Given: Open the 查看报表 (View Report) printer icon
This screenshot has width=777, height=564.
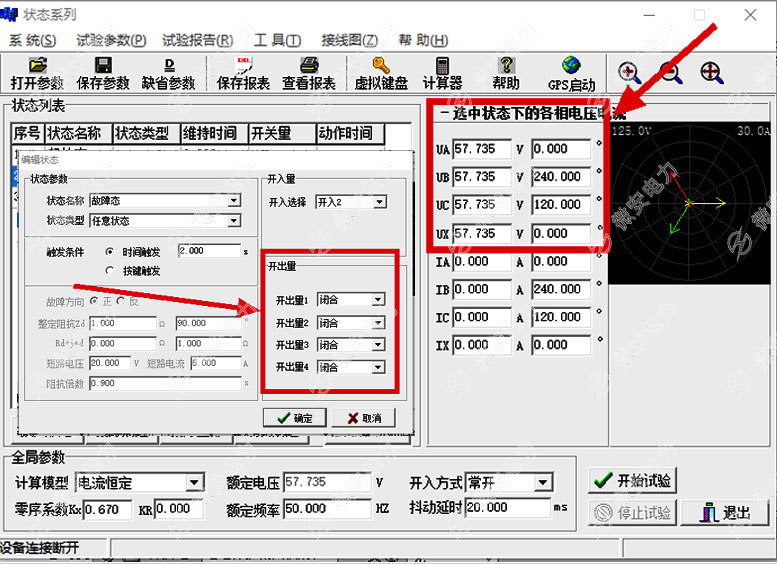Looking at the screenshot, I should pos(309,68).
